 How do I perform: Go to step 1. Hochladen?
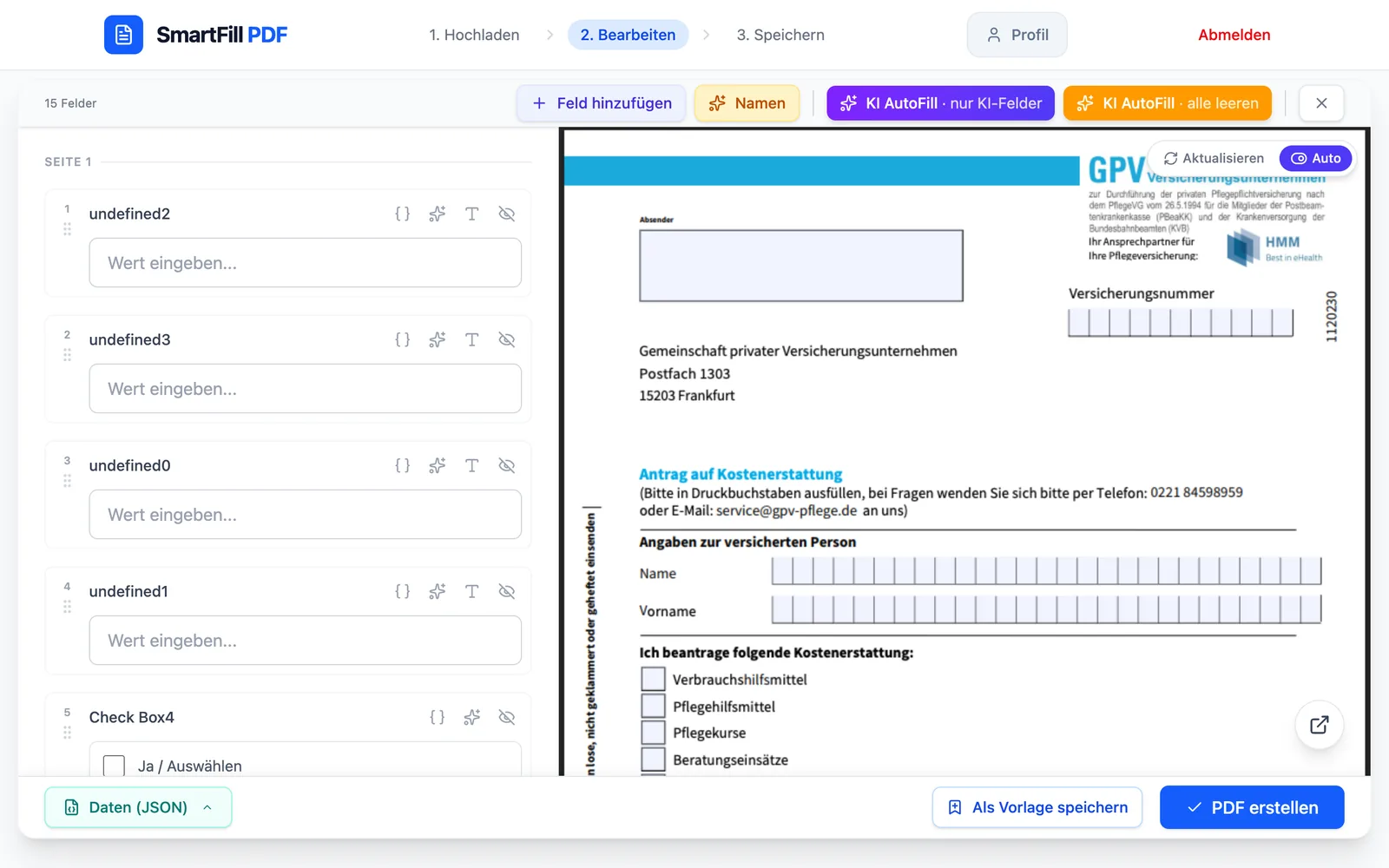[x=474, y=35]
